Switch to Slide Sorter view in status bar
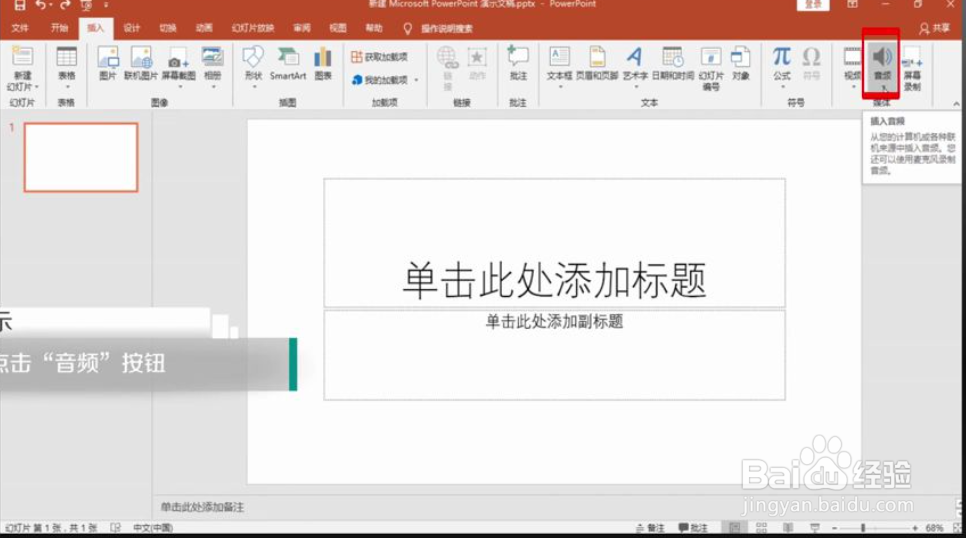The image size is (966, 538). click(761, 528)
